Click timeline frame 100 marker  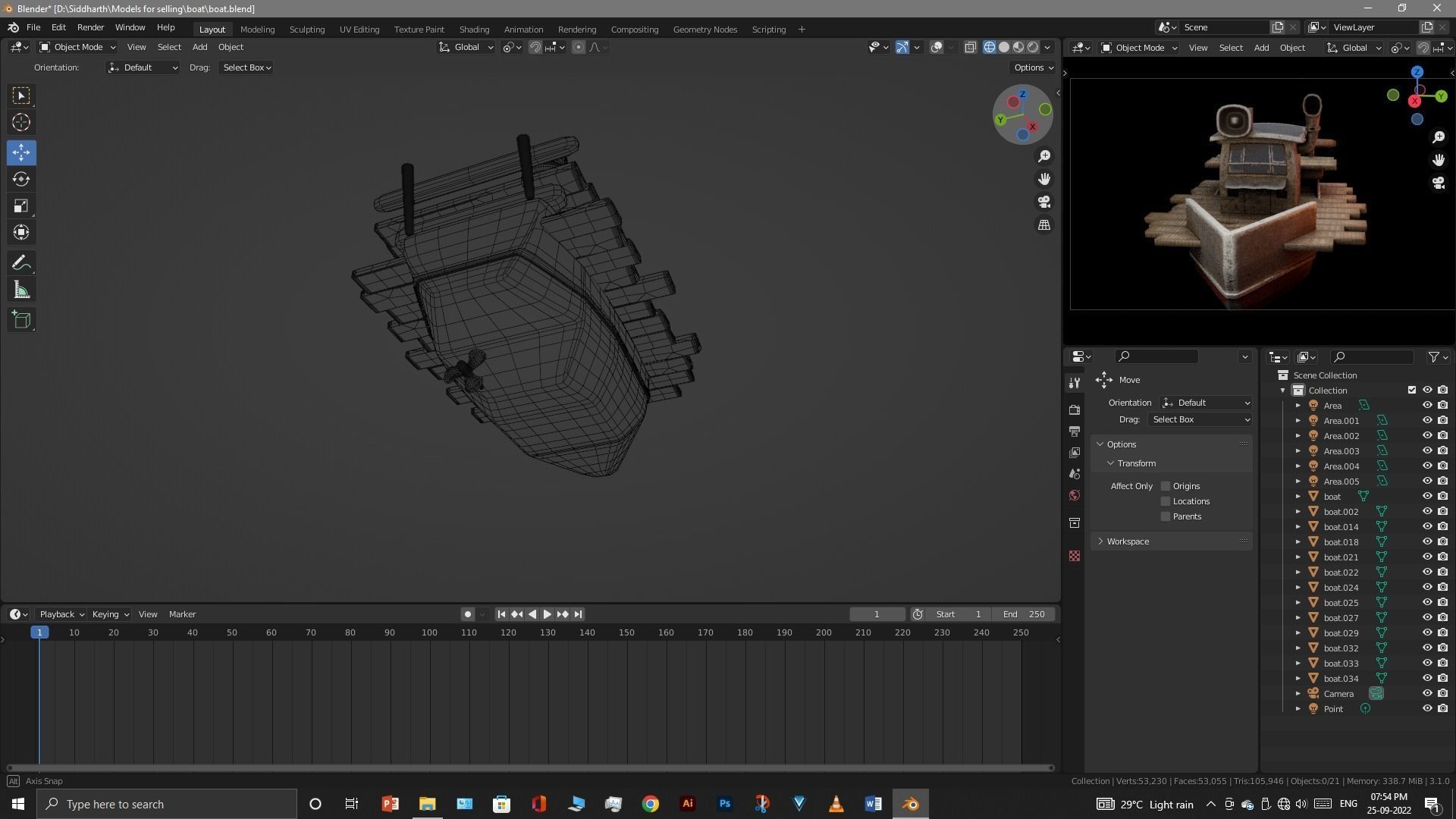coord(429,632)
